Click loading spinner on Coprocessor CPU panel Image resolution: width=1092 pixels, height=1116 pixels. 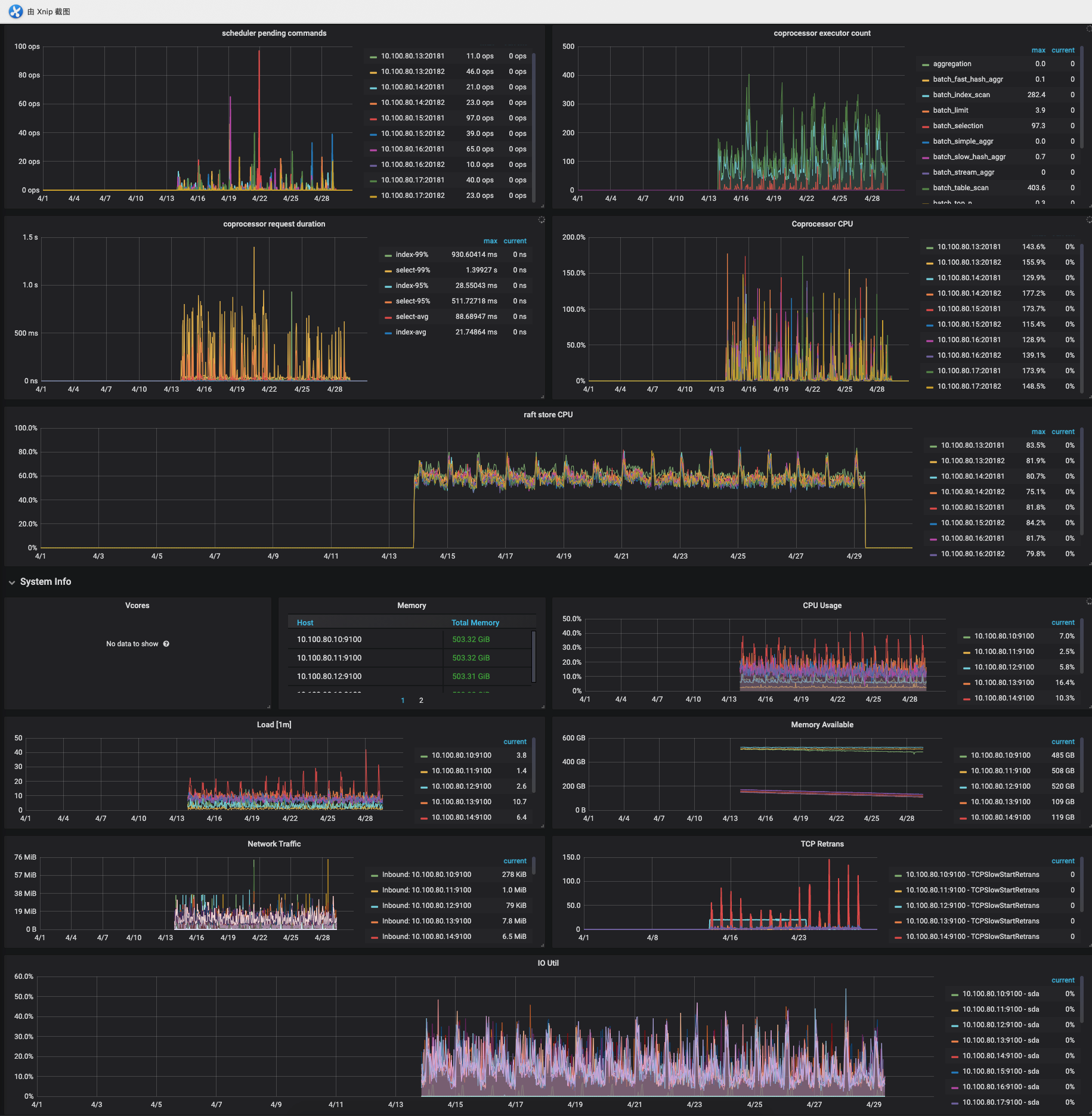1088,220
